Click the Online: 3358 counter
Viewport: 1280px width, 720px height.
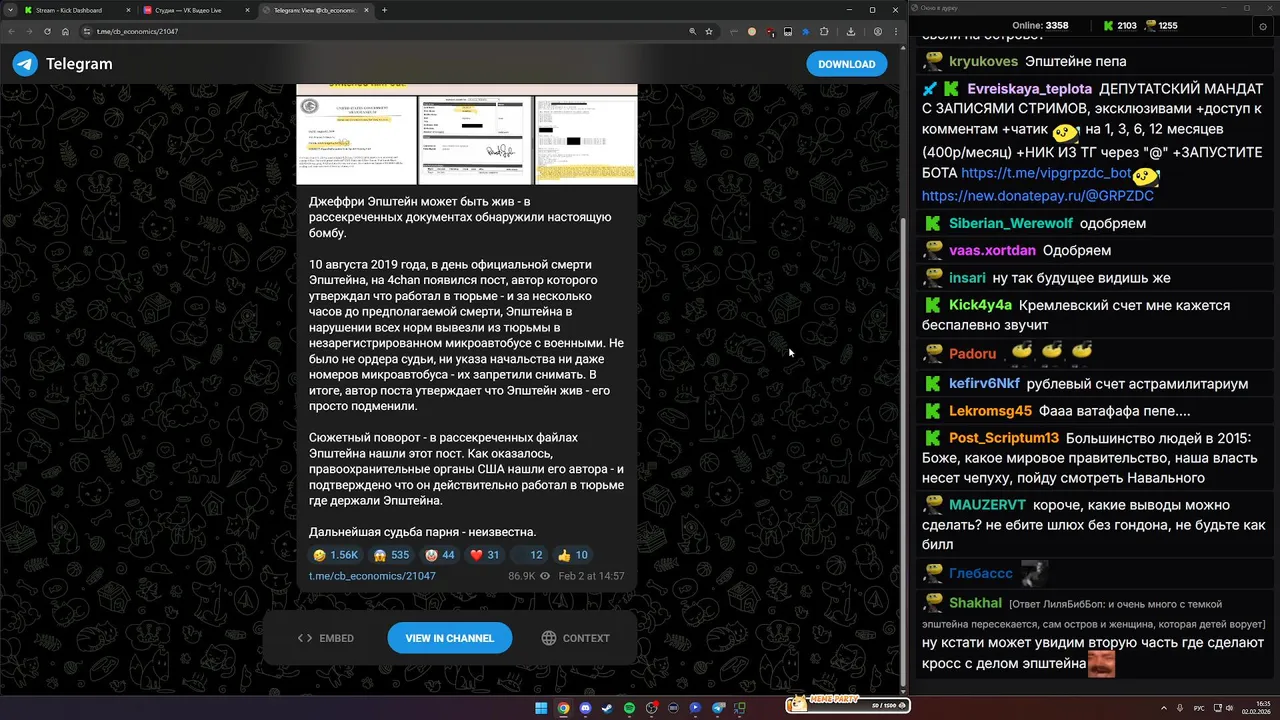click(x=1040, y=26)
